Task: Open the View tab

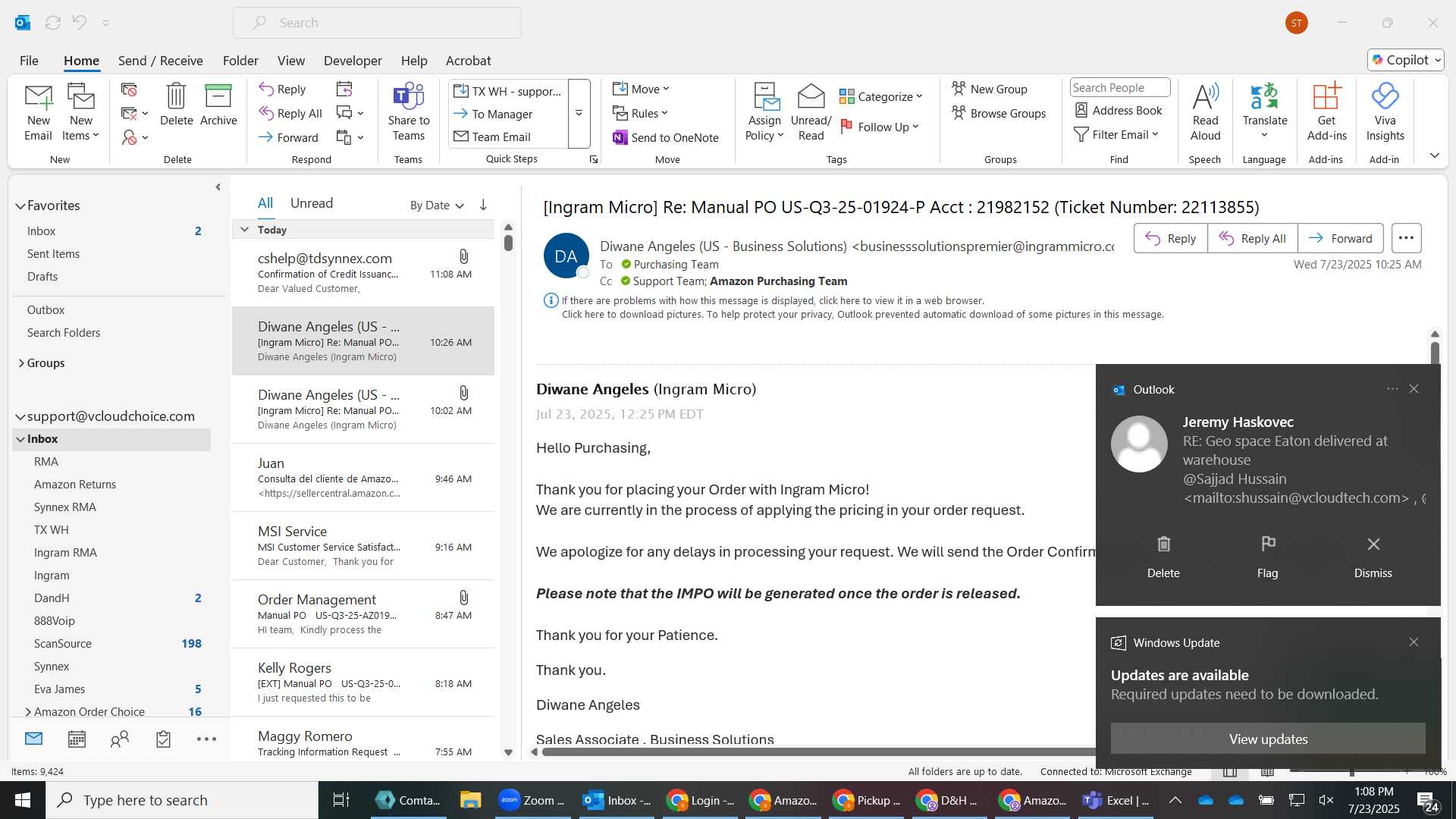Action: click(x=291, y=61)
